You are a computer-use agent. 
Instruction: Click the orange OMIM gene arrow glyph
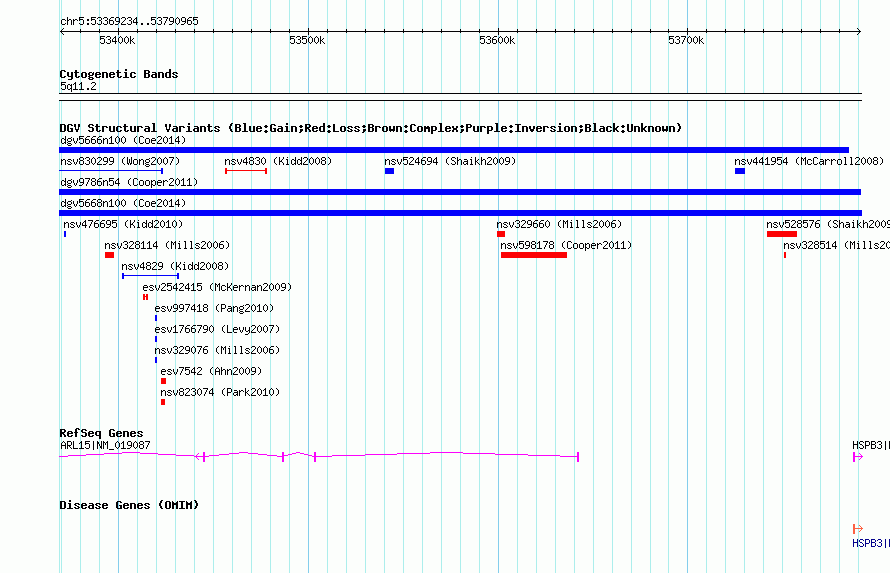pyautogui.click(x=858, y=529)
